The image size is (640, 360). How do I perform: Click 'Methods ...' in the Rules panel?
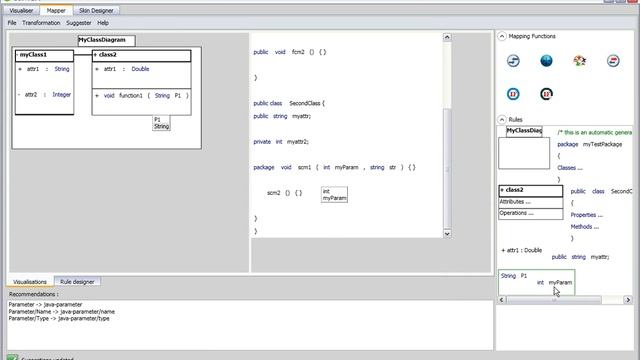coord(584,227)
